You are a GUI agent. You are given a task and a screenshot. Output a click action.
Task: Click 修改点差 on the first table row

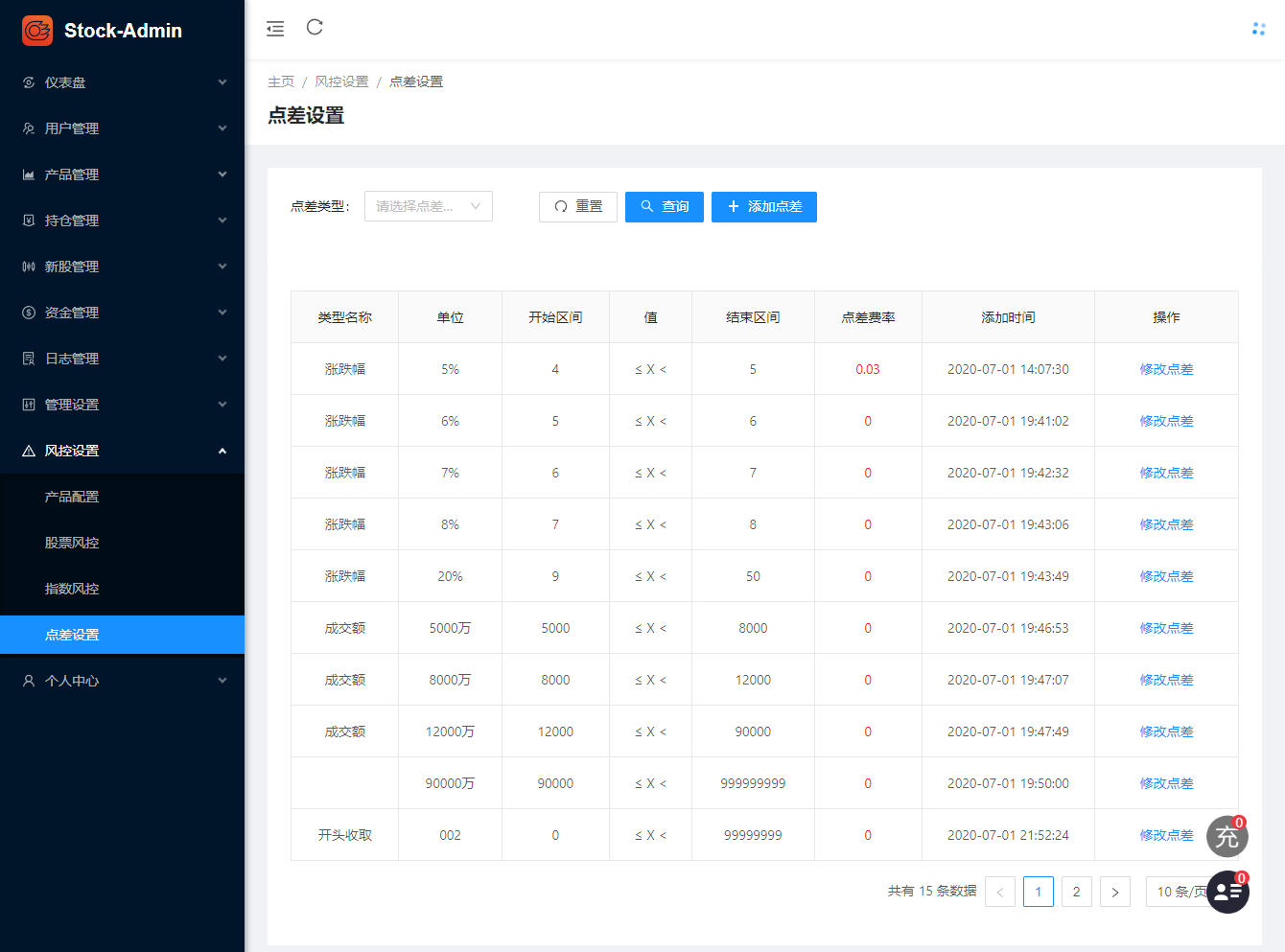1166,368
